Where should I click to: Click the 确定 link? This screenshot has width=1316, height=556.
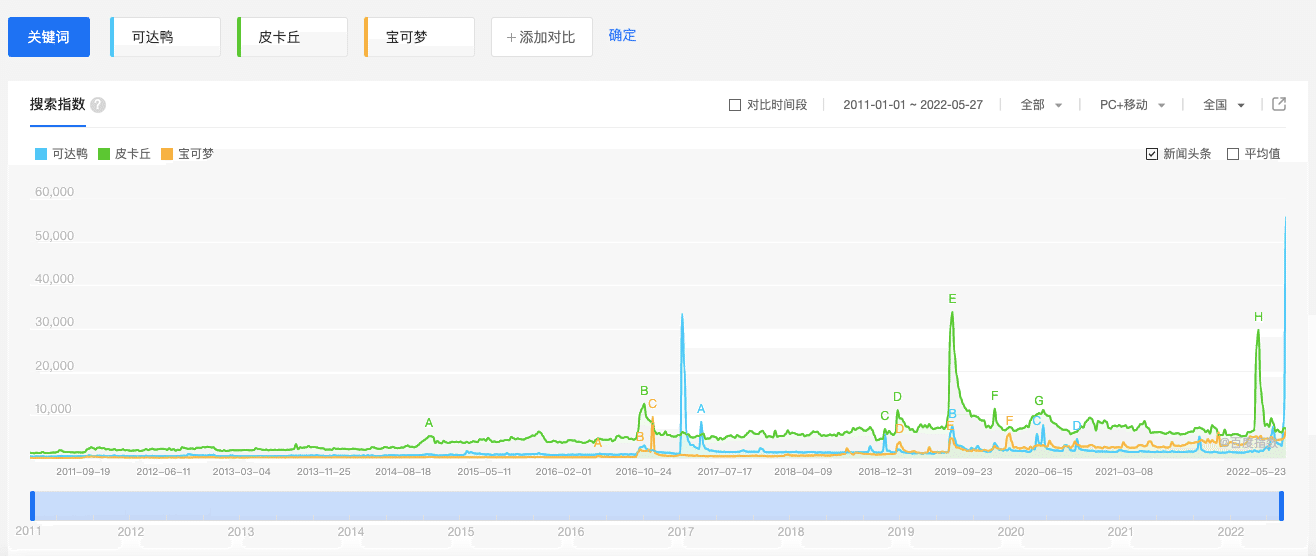622,35
